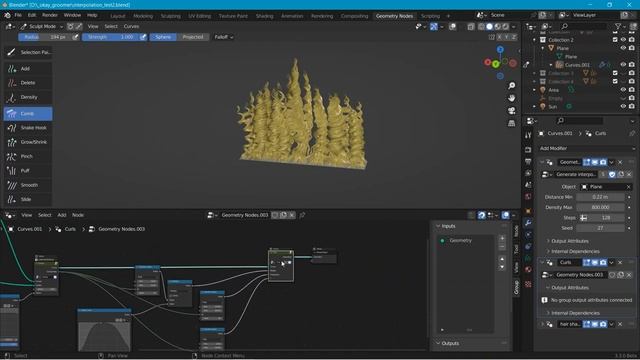The width and height of the screenshot is (640, 360).
Task: Toggle render camera for Plane in outliner
Action: [632, 48]
